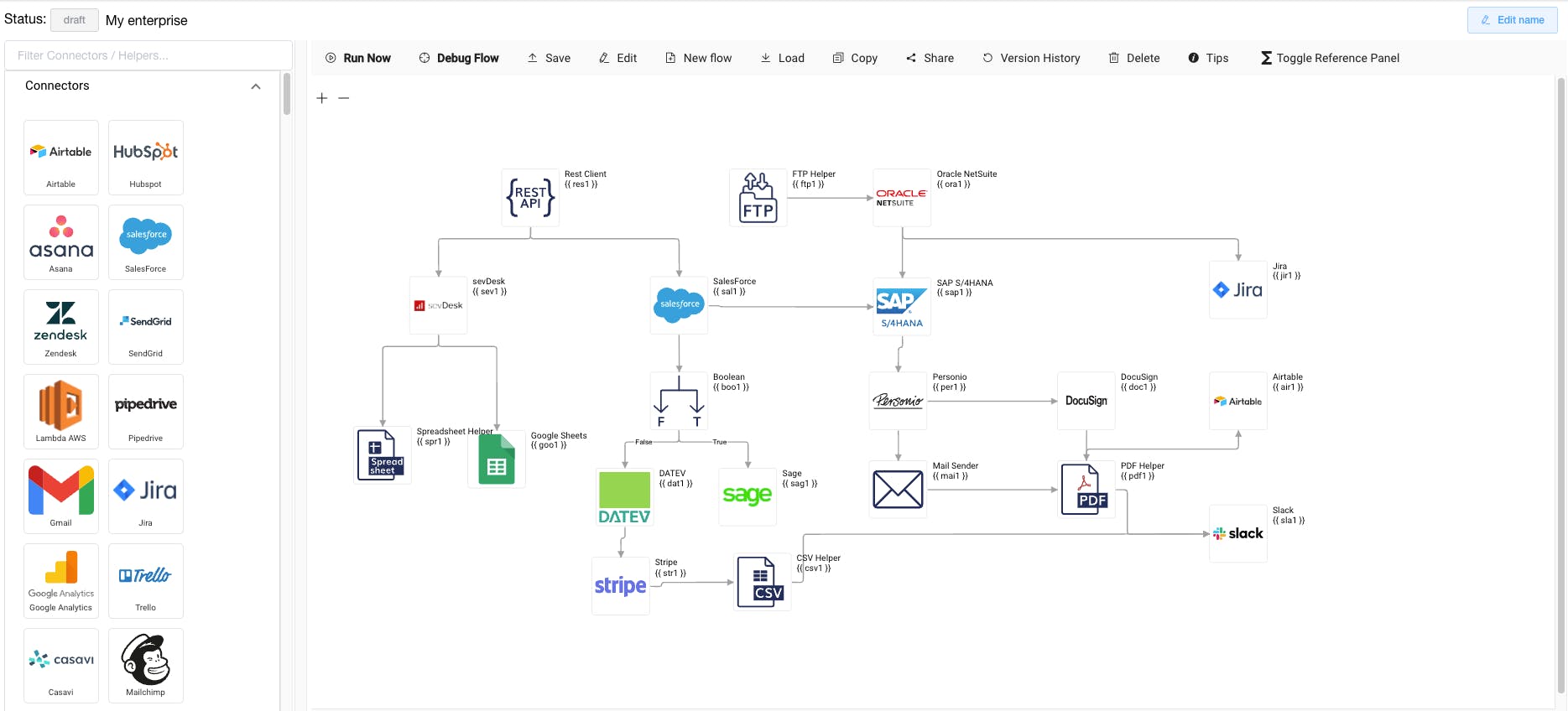Select the Boolean branch node
This screenshot has width=1568, height=711.
click(x=680, y=401)
